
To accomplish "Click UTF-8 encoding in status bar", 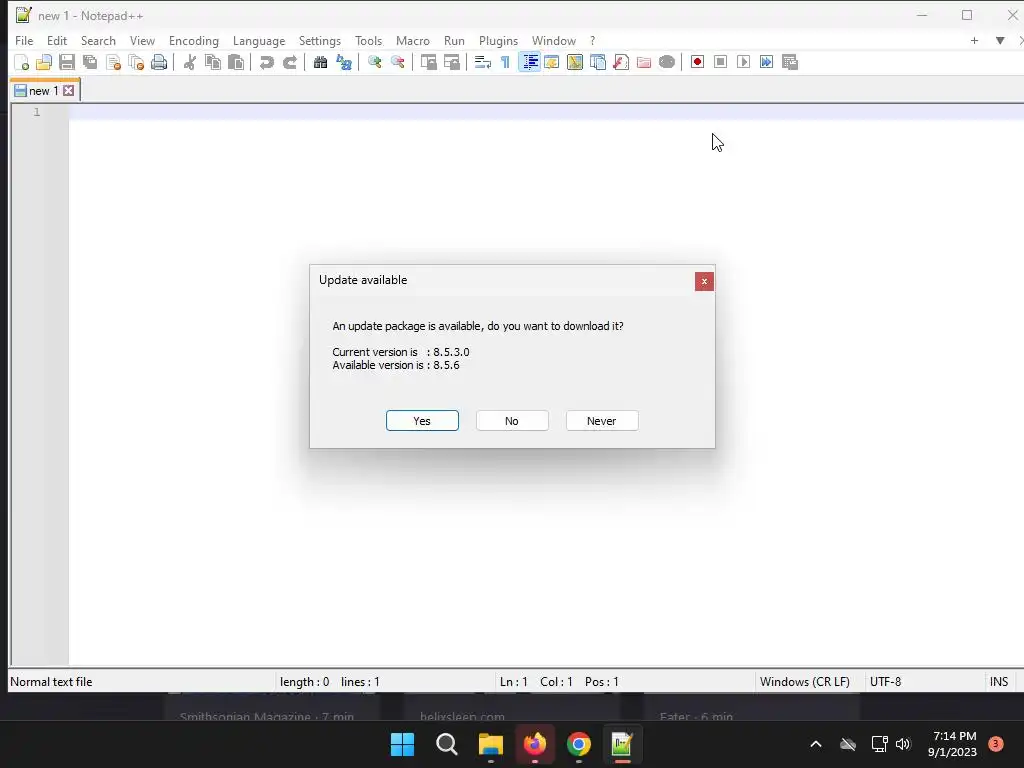I will 886,682.
